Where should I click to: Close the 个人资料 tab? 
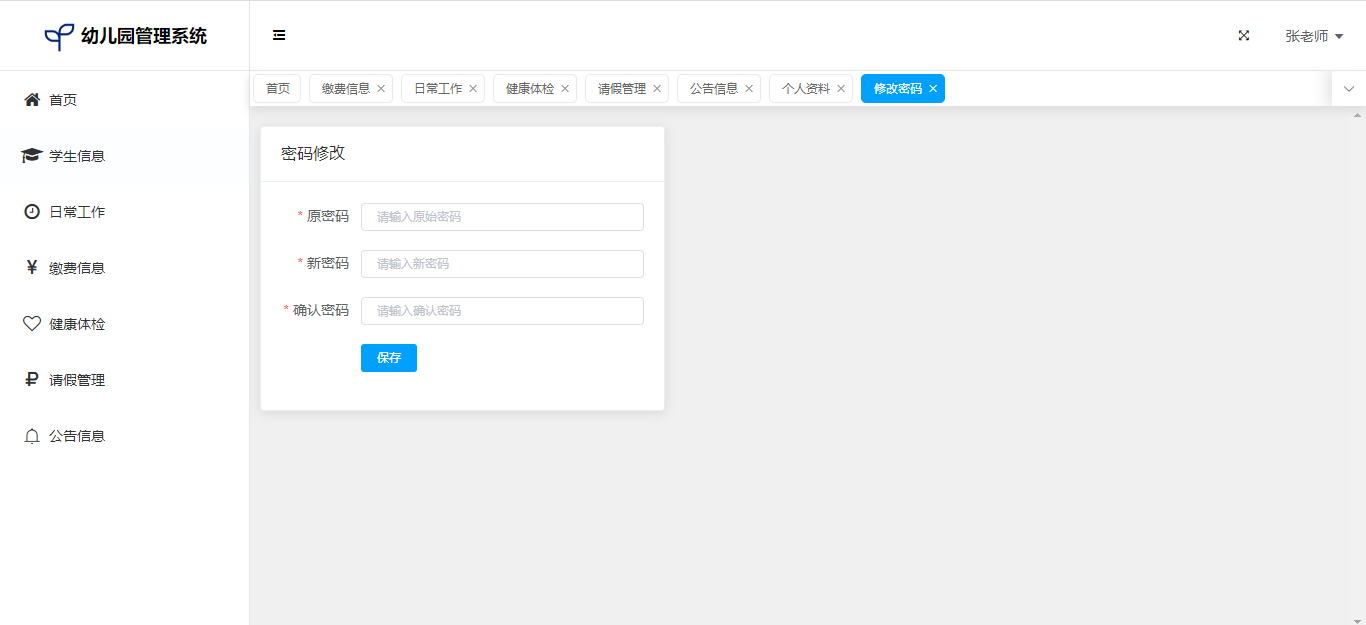[841, 89]
